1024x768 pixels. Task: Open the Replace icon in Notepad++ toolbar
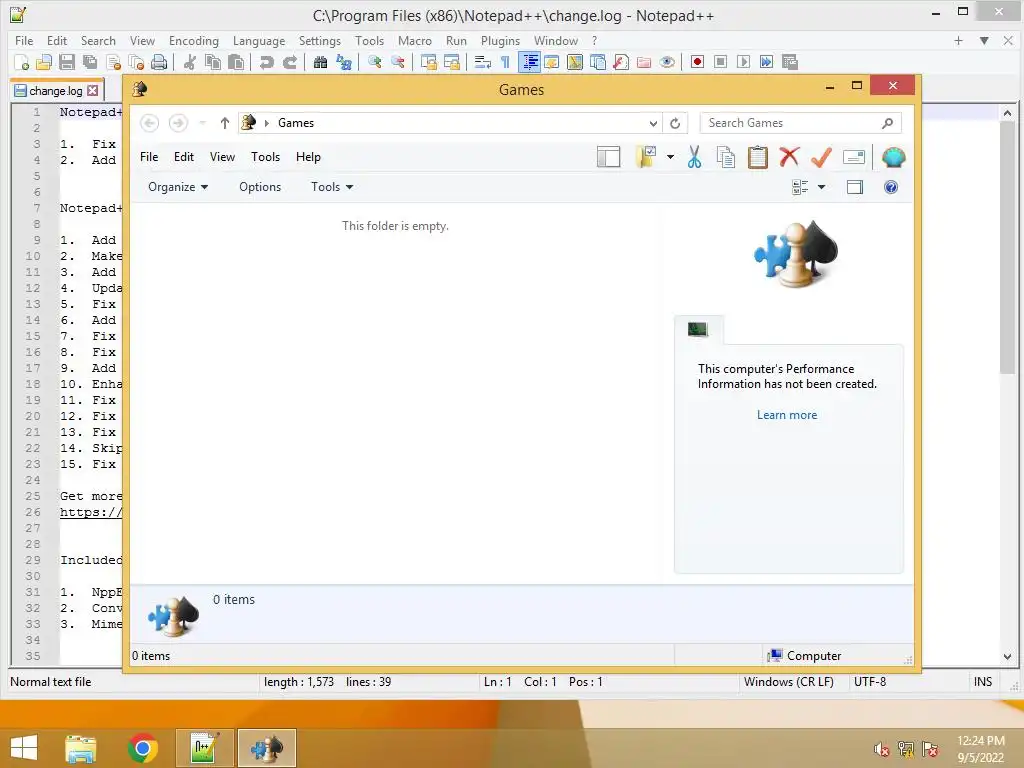pyautogui.click(x=344, y=62)
